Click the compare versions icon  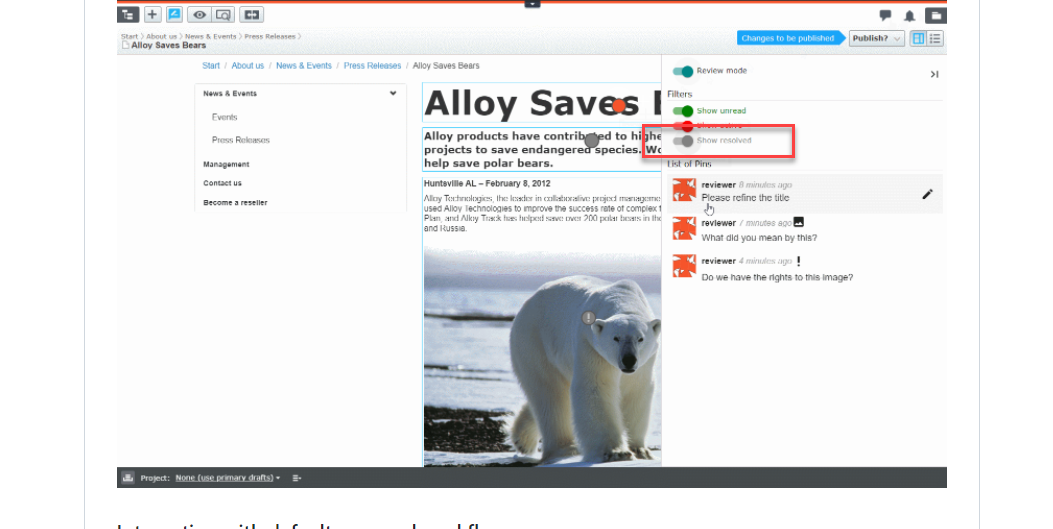(x=251, y=14)
